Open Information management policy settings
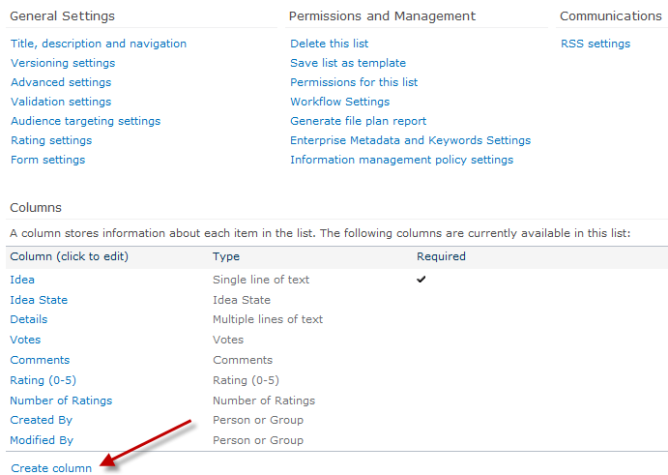The height and width of the screenshot is (475, 668). point(401,160)
